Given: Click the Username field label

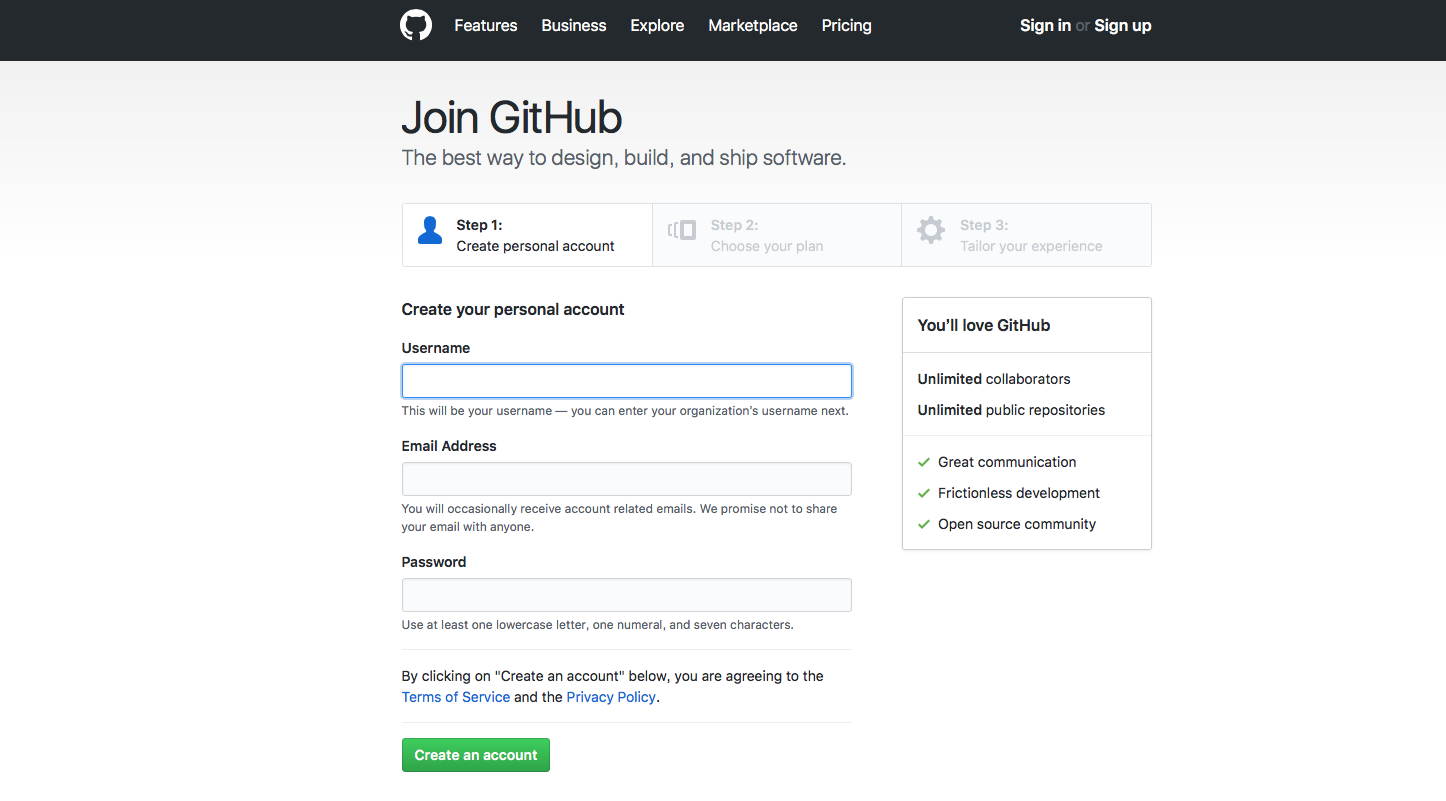Looking at the screenshot, I should pyautogui.click(x=436, y=348).
